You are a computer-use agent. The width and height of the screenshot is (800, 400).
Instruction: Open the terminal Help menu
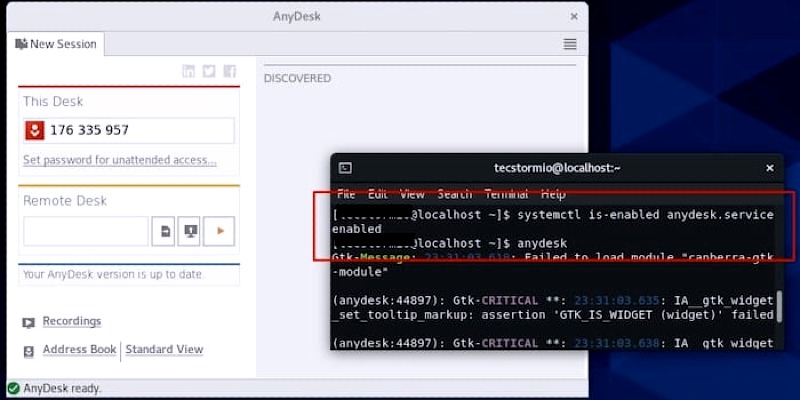(553, 194)
